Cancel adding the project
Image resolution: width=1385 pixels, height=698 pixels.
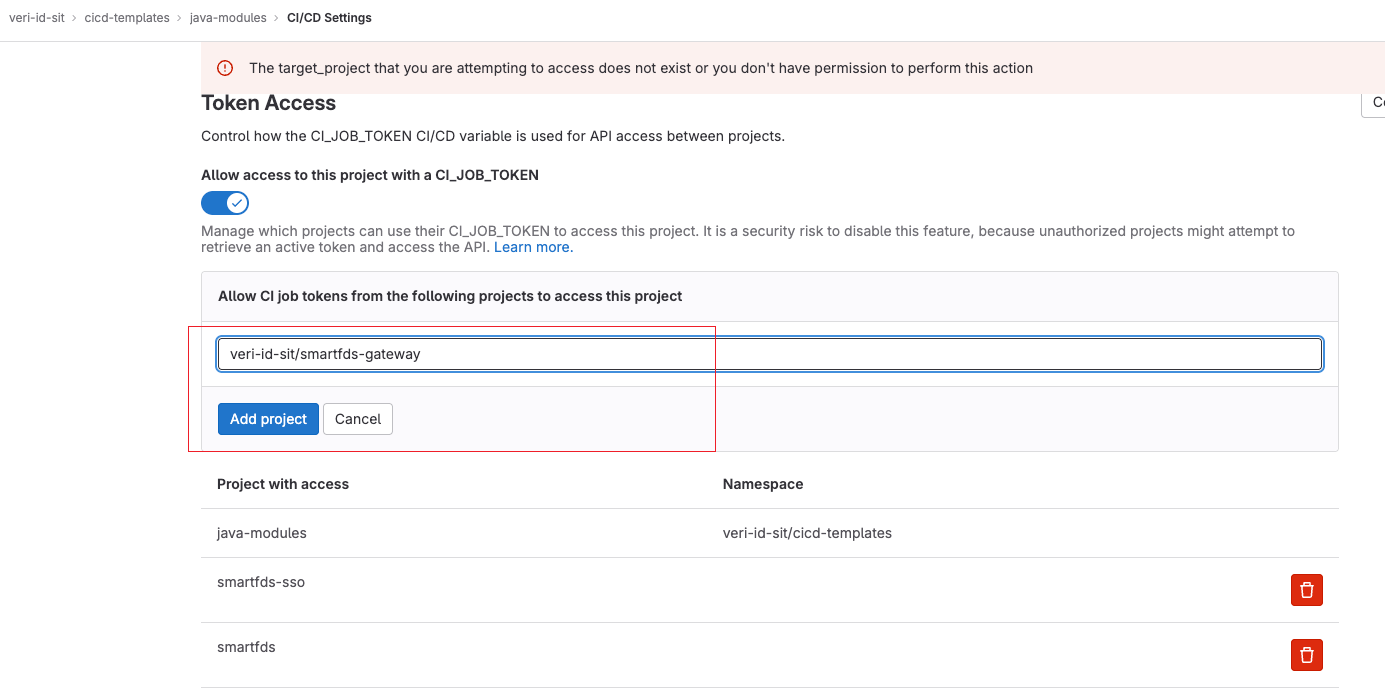point(358,419)
